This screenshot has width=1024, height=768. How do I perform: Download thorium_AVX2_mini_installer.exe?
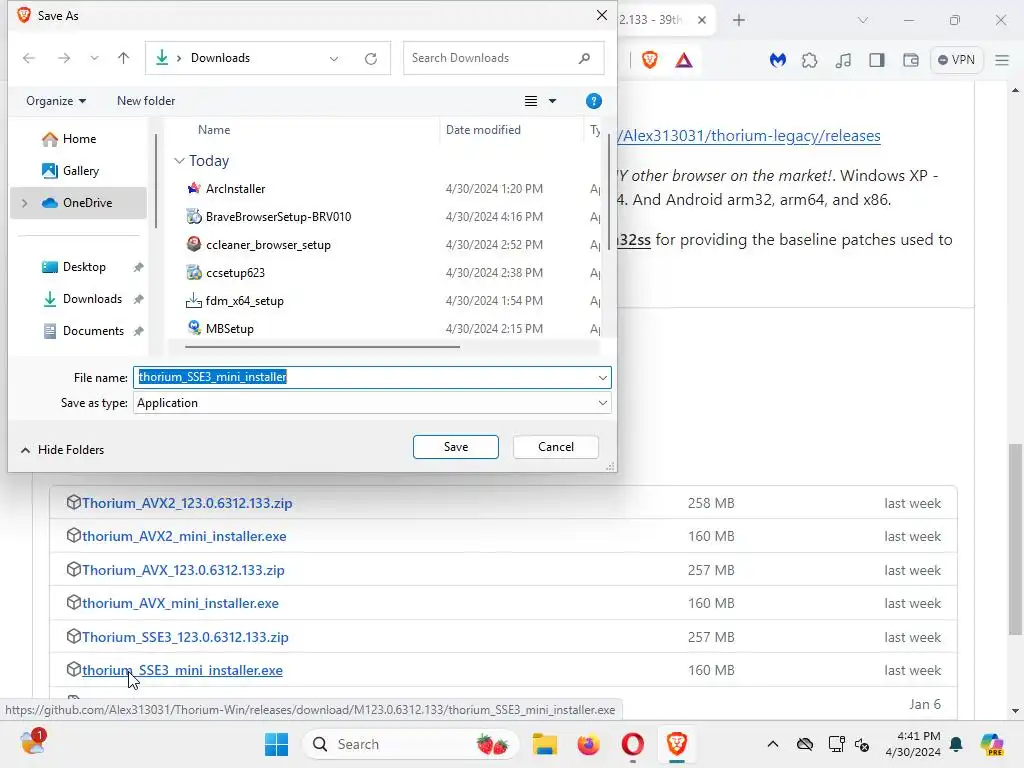coord(184,536)
